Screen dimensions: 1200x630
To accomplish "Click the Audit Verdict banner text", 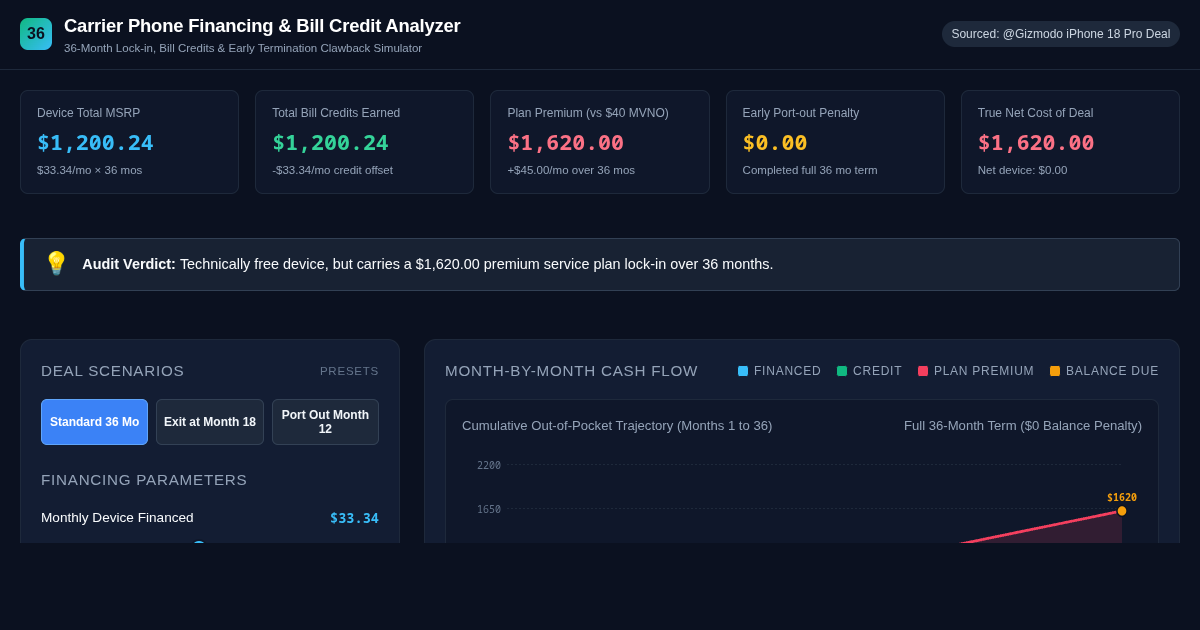I will (428, 264).
